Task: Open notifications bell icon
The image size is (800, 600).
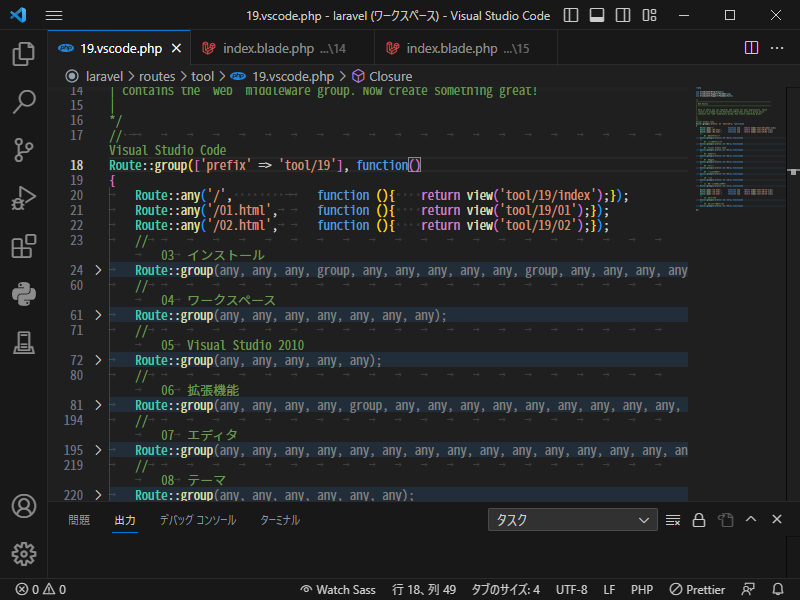Action: (x=778, y=590)
